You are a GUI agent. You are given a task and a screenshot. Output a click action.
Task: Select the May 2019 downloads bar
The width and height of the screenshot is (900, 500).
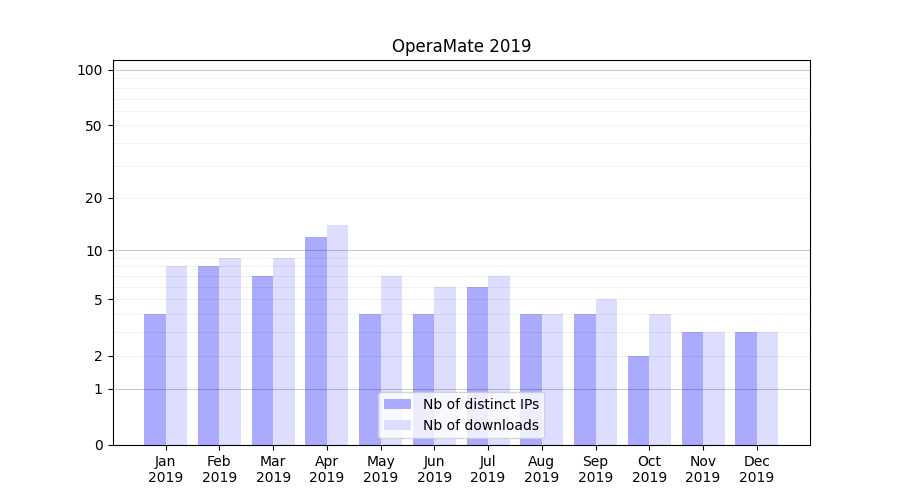(391, 360)
